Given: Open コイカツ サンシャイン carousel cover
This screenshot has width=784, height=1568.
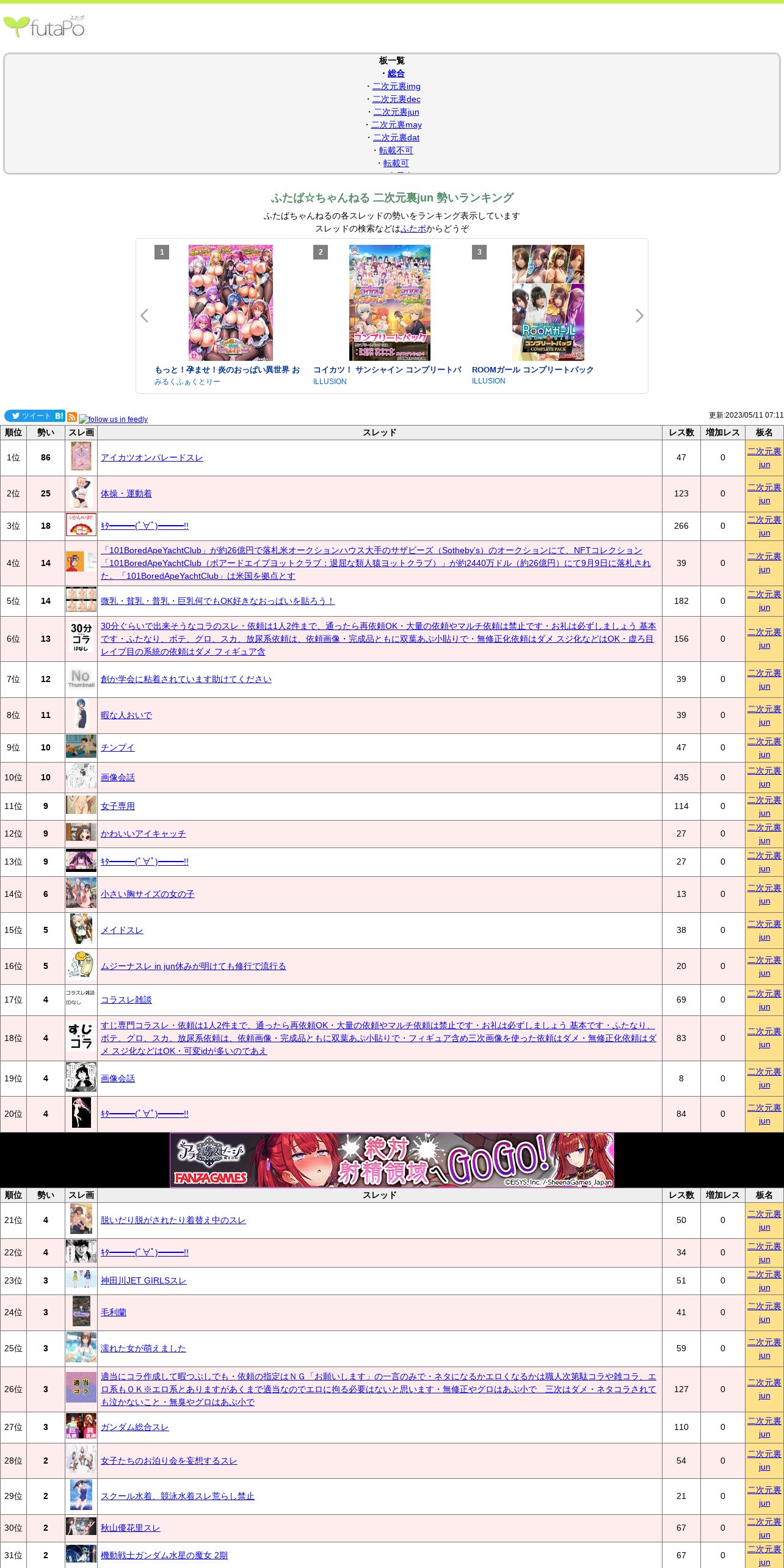Looking at the screenshot, I should (x=390, y=303).
